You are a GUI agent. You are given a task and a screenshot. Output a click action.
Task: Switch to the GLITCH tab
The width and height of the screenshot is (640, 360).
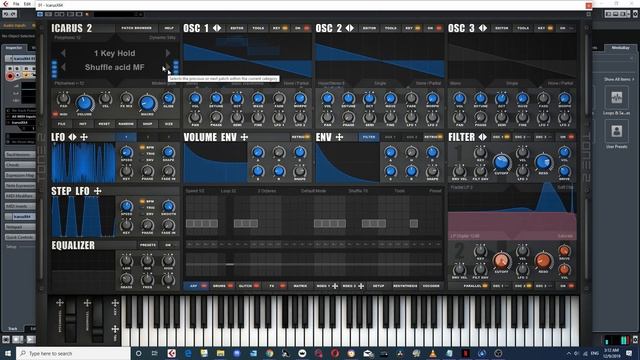249,286
